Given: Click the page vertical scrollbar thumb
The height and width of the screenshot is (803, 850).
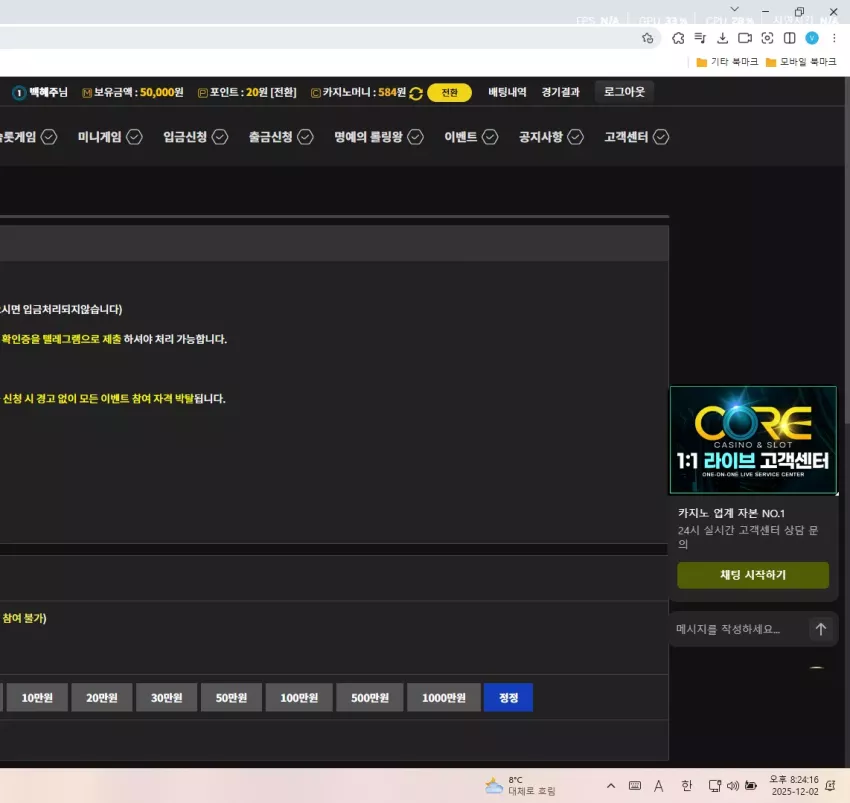Looking at the screenshot, I should coord(847,252).
